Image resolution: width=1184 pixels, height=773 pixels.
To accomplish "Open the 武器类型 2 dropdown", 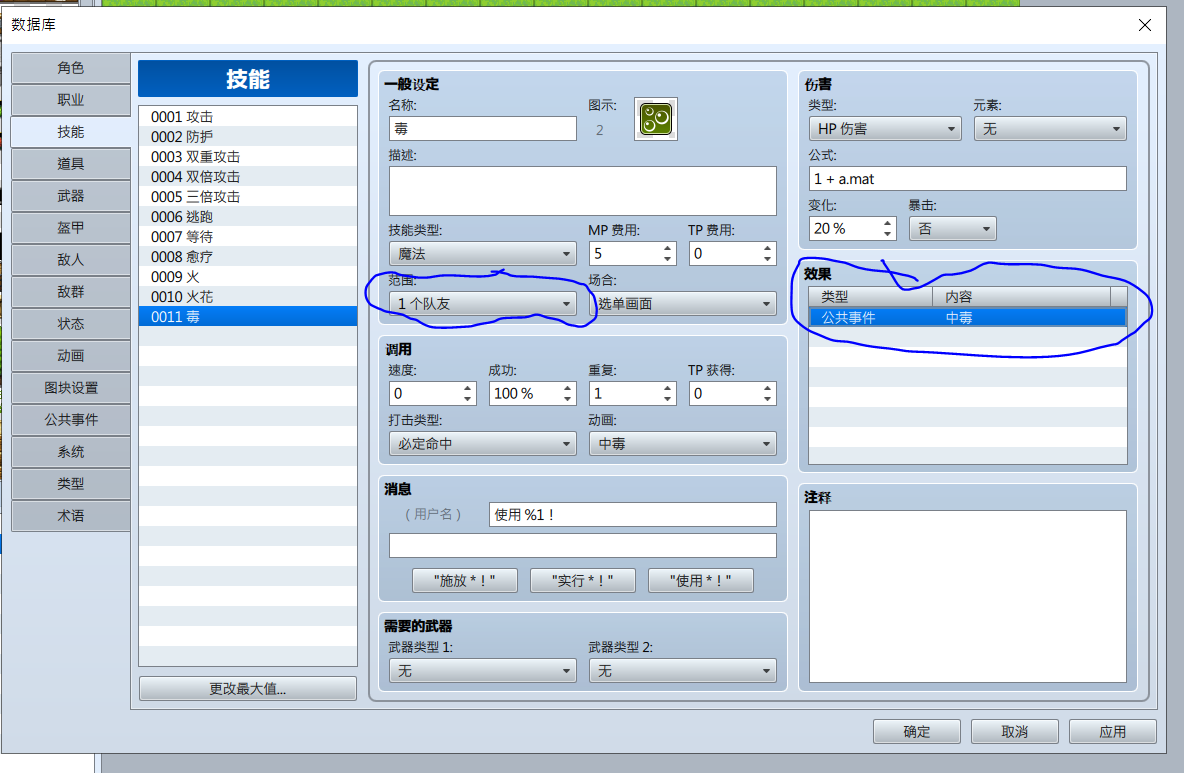I will point(683,671).
